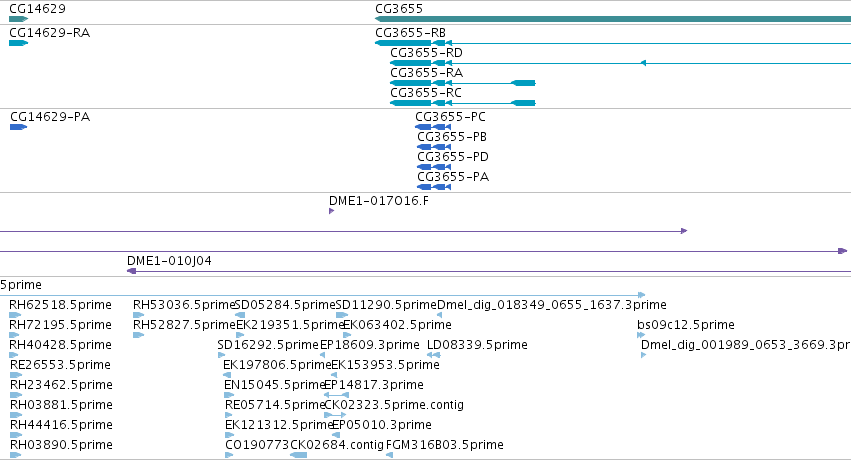The image size is (851, 460).
Task: Click the DME1-010J04 label
Action: (169, 261)
